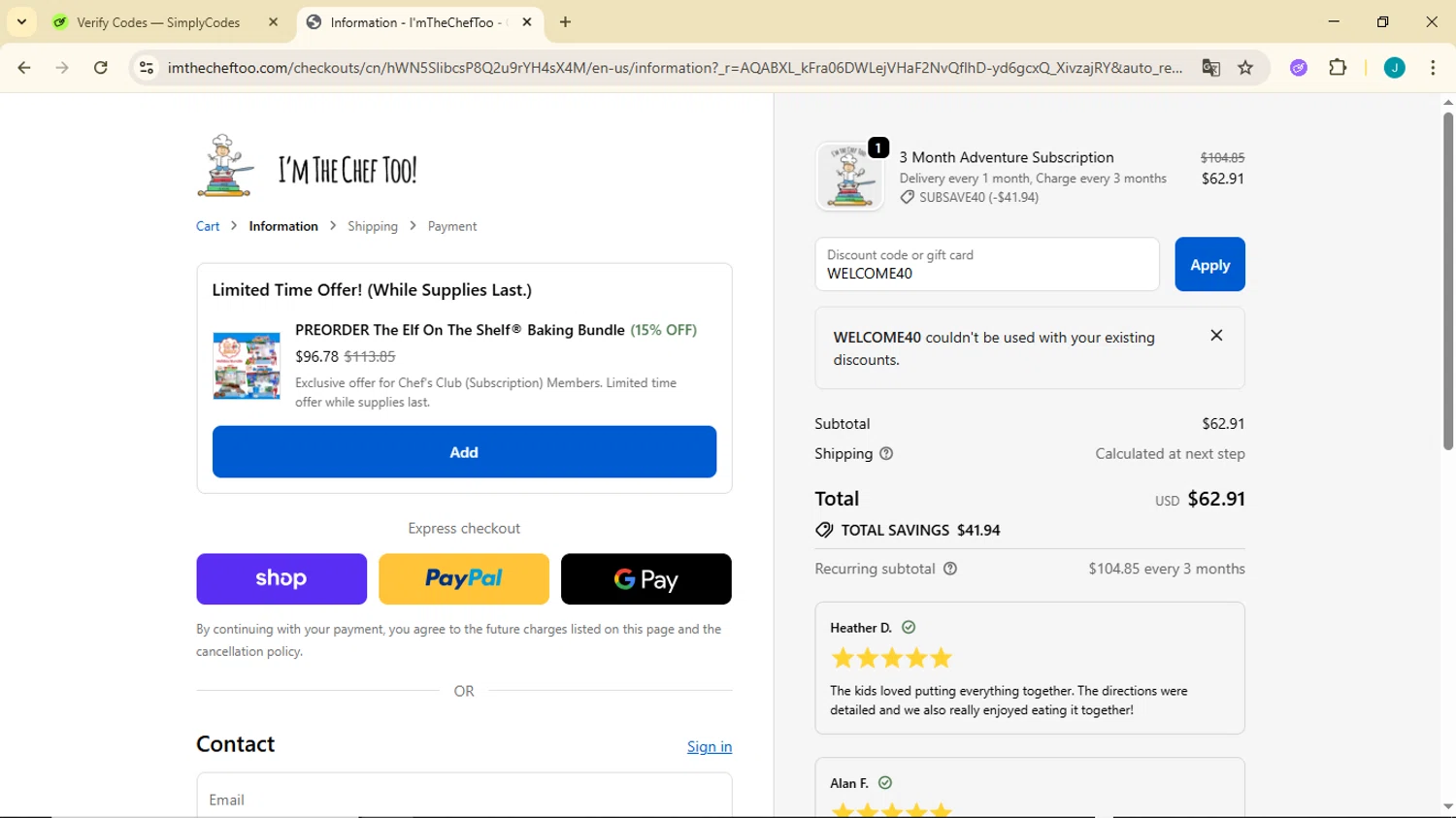Click scrollbar up arrow

point(1448,102)
